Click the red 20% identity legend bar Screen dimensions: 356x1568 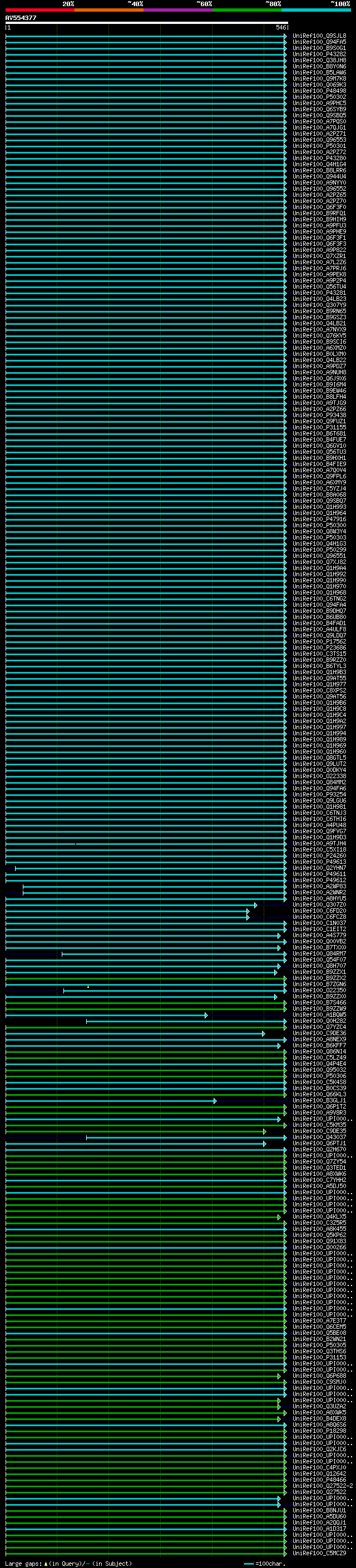40,10
